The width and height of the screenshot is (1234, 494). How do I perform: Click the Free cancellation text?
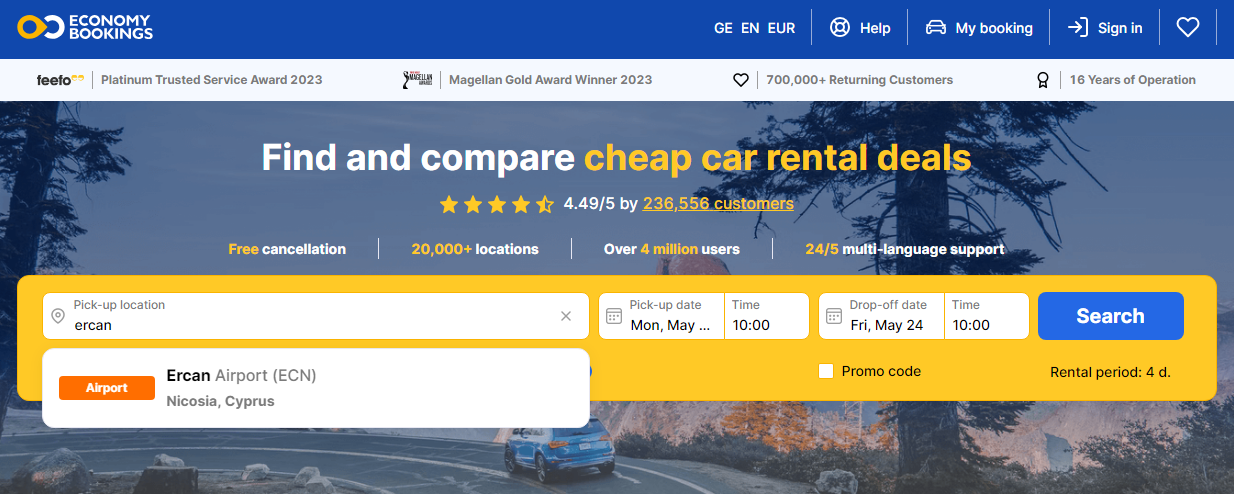(287, 249)
